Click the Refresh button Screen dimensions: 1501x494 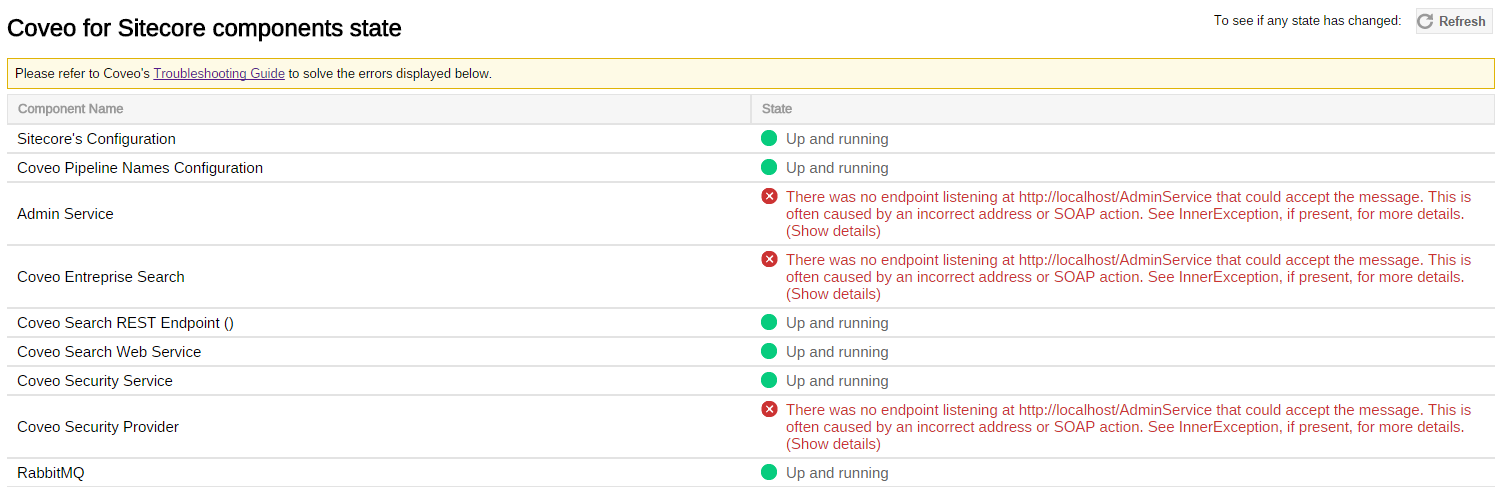pos(1454,21)
